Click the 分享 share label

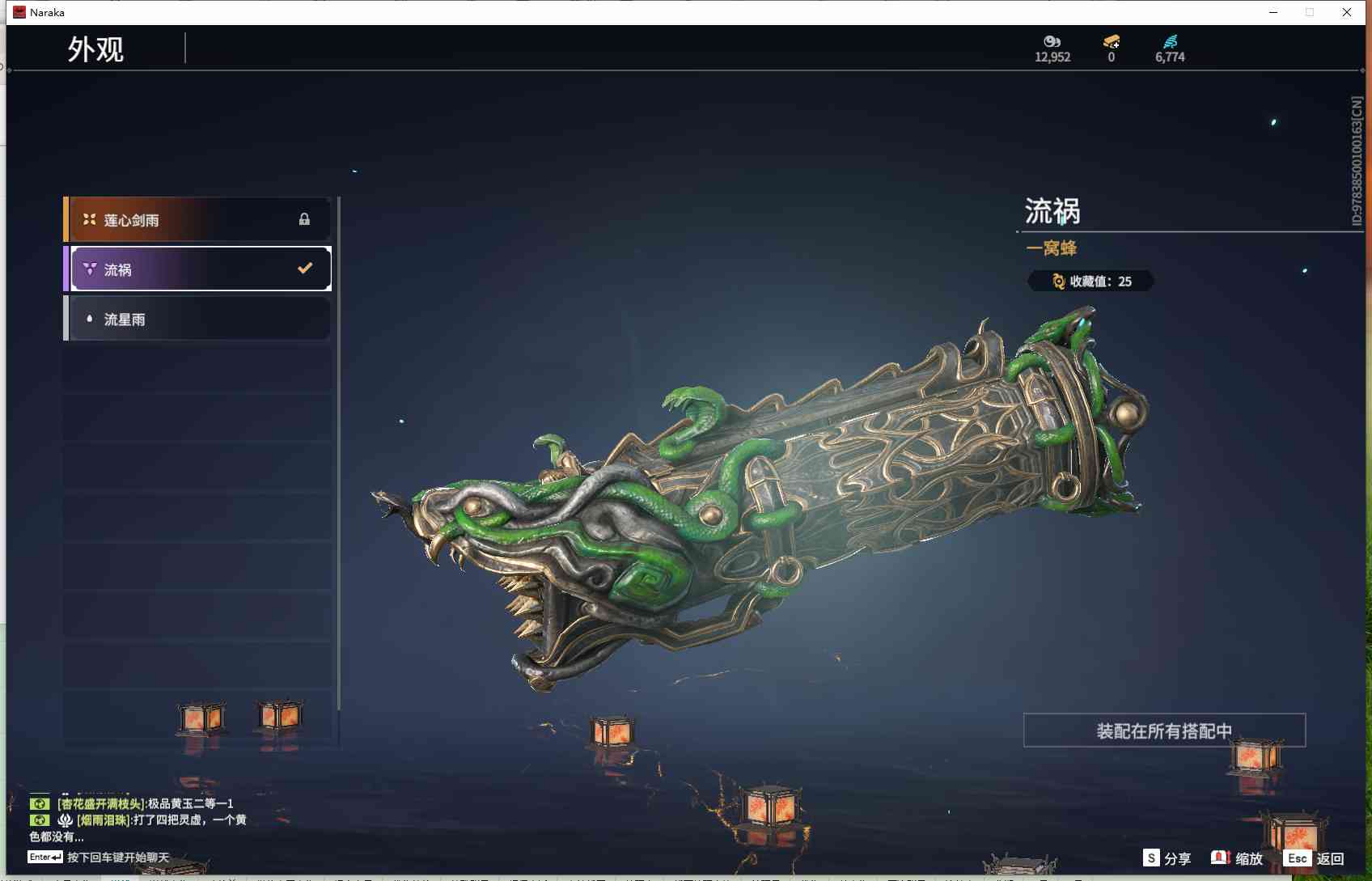[x=1177, y=858]
